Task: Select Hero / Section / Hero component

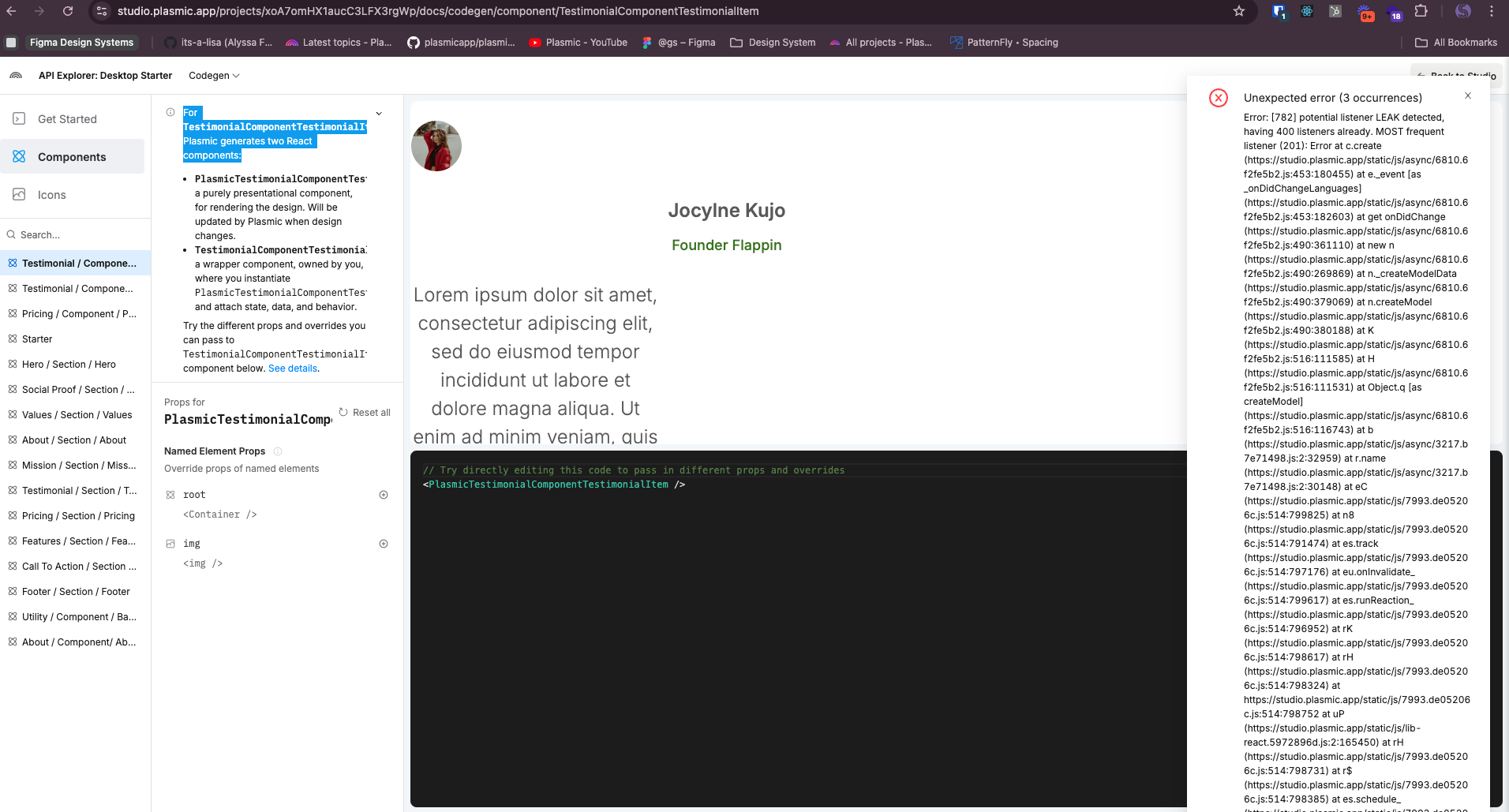Action: click(76, 365)
